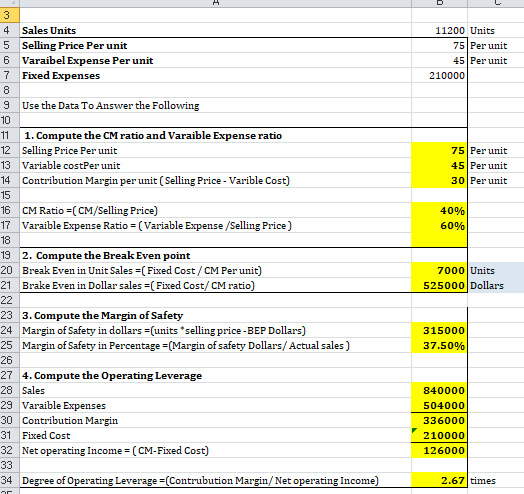Click the 525000 Dollars break-even cell
This screenshot has width=524, height=494.
point(439,285)
